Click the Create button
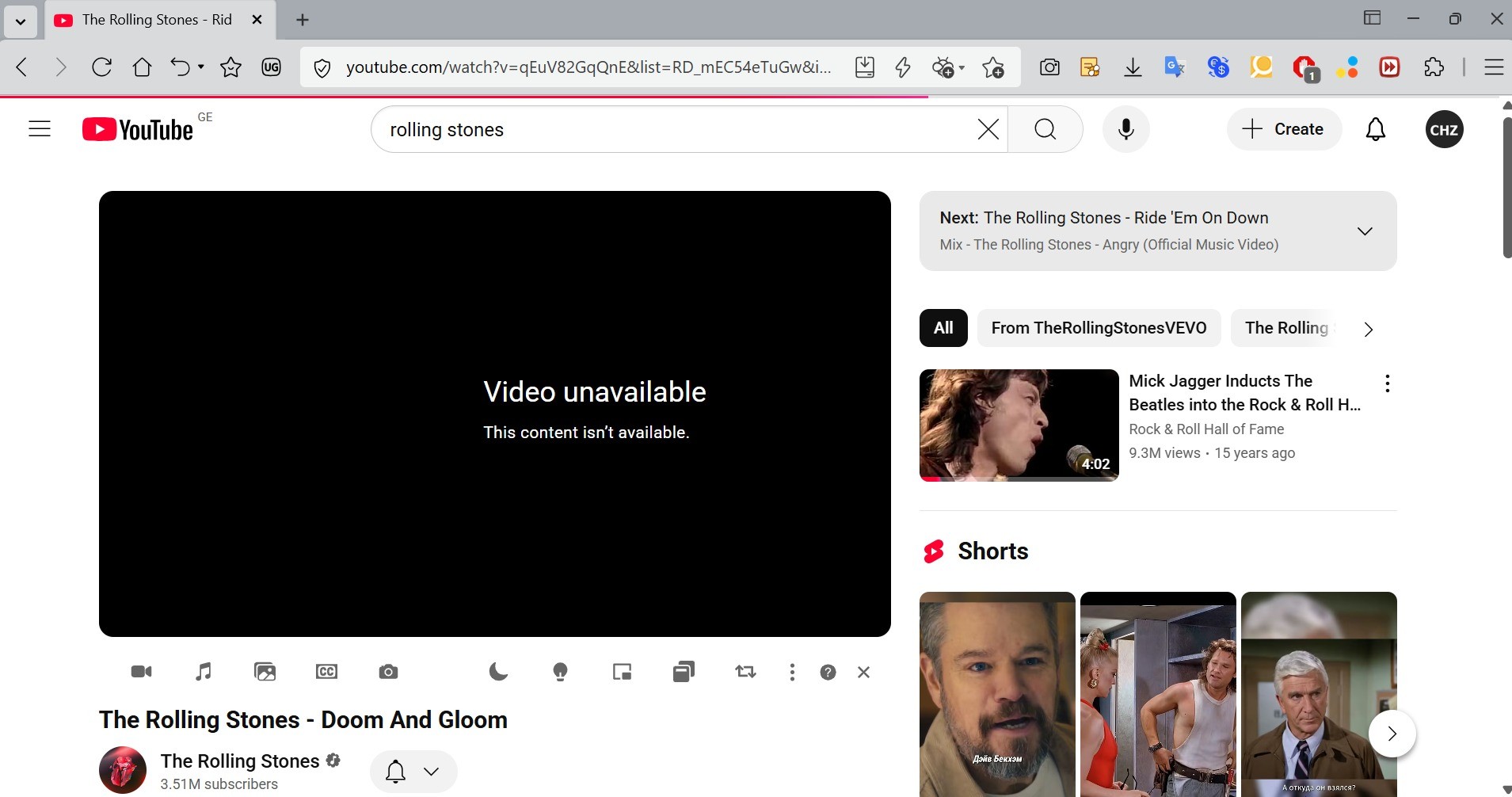Image resolution: width=1512 pixels, height=797 pixels. pyautogui.click(x=1284, y=129)
